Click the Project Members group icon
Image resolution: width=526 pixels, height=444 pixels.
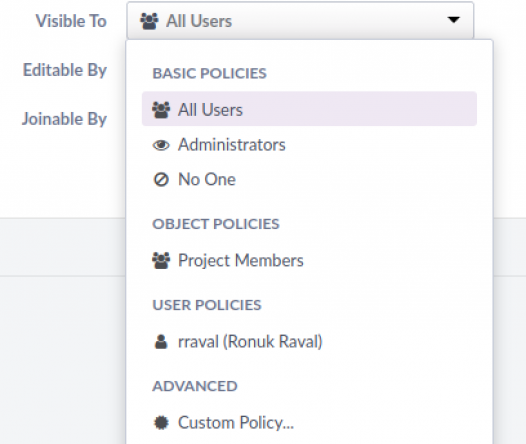click(x=161, y=261)
